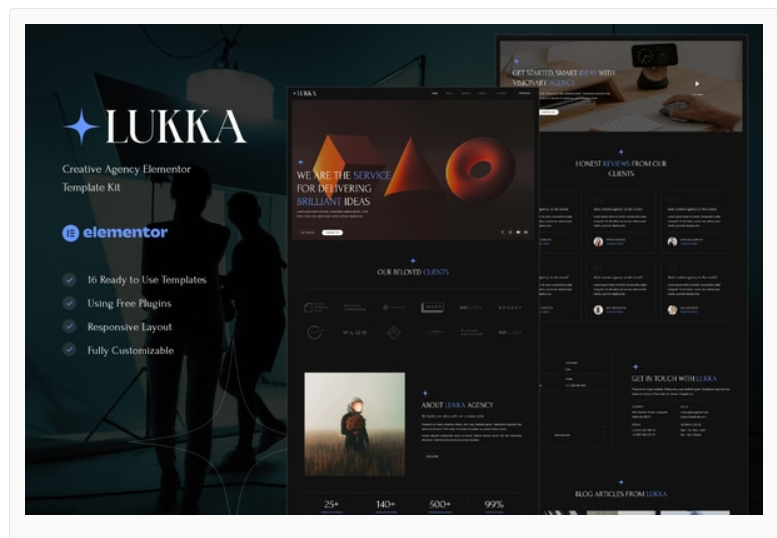
Task: Select the 'Fully Customizable' text
Action: (130, 350)
